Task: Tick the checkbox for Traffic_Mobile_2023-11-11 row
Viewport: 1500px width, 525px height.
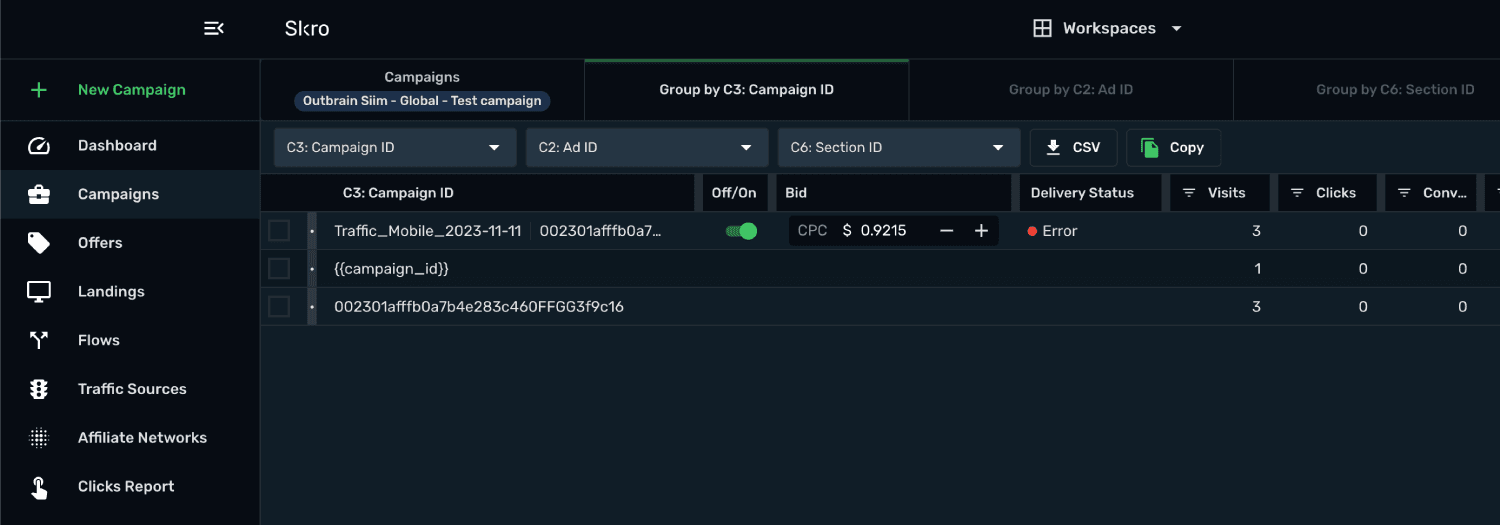Action: [279, 231]
